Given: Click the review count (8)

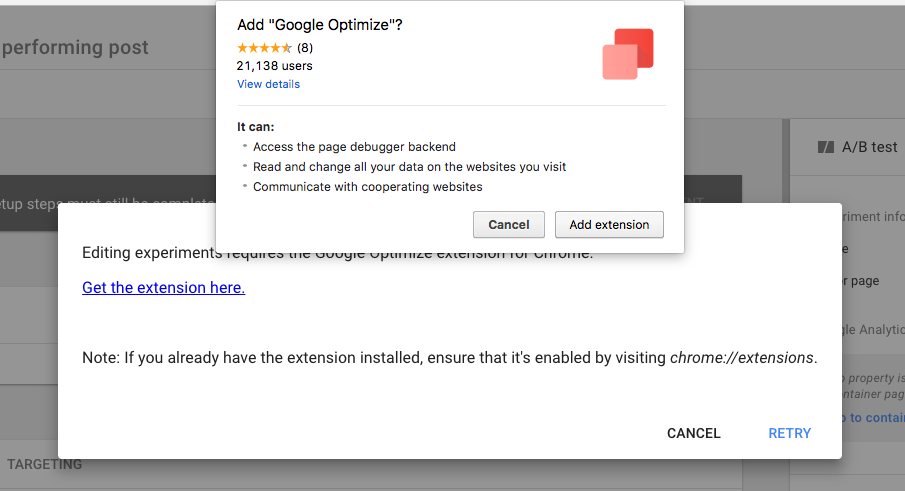Looking at the screenshot, I should point(305,48).
